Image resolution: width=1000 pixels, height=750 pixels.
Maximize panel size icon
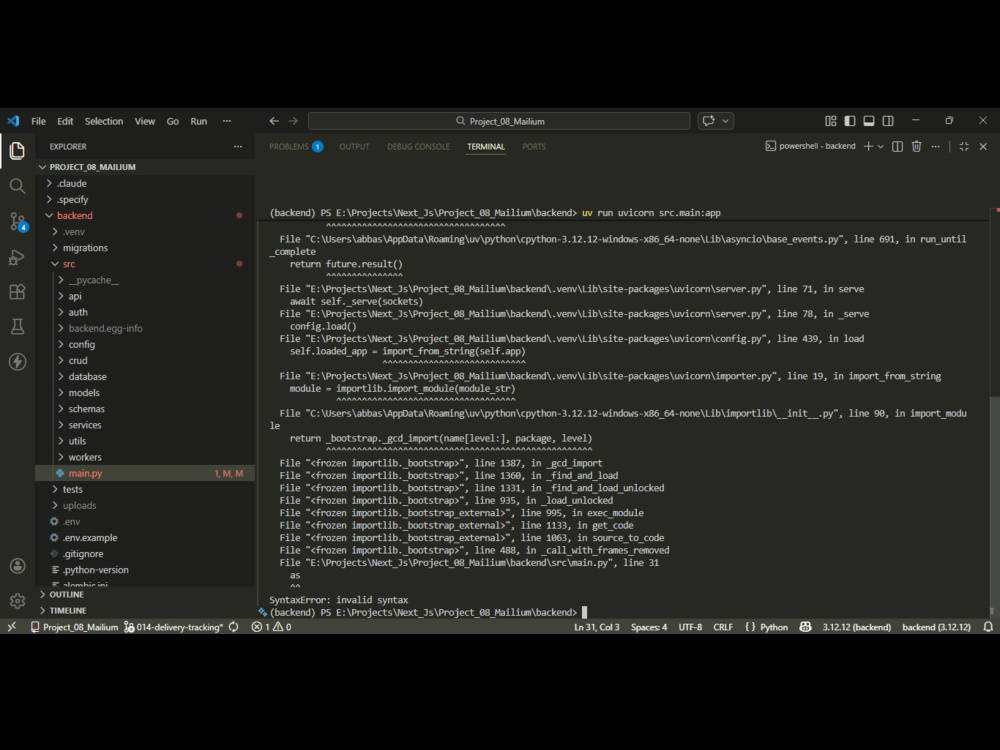[964, 147]
